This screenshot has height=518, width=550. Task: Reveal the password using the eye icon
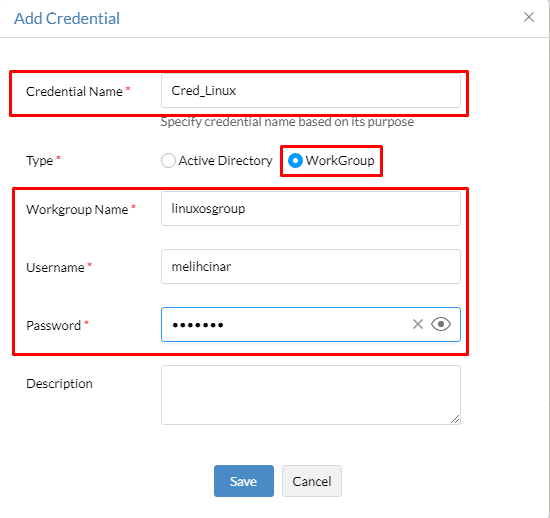(x=441, y=324)
